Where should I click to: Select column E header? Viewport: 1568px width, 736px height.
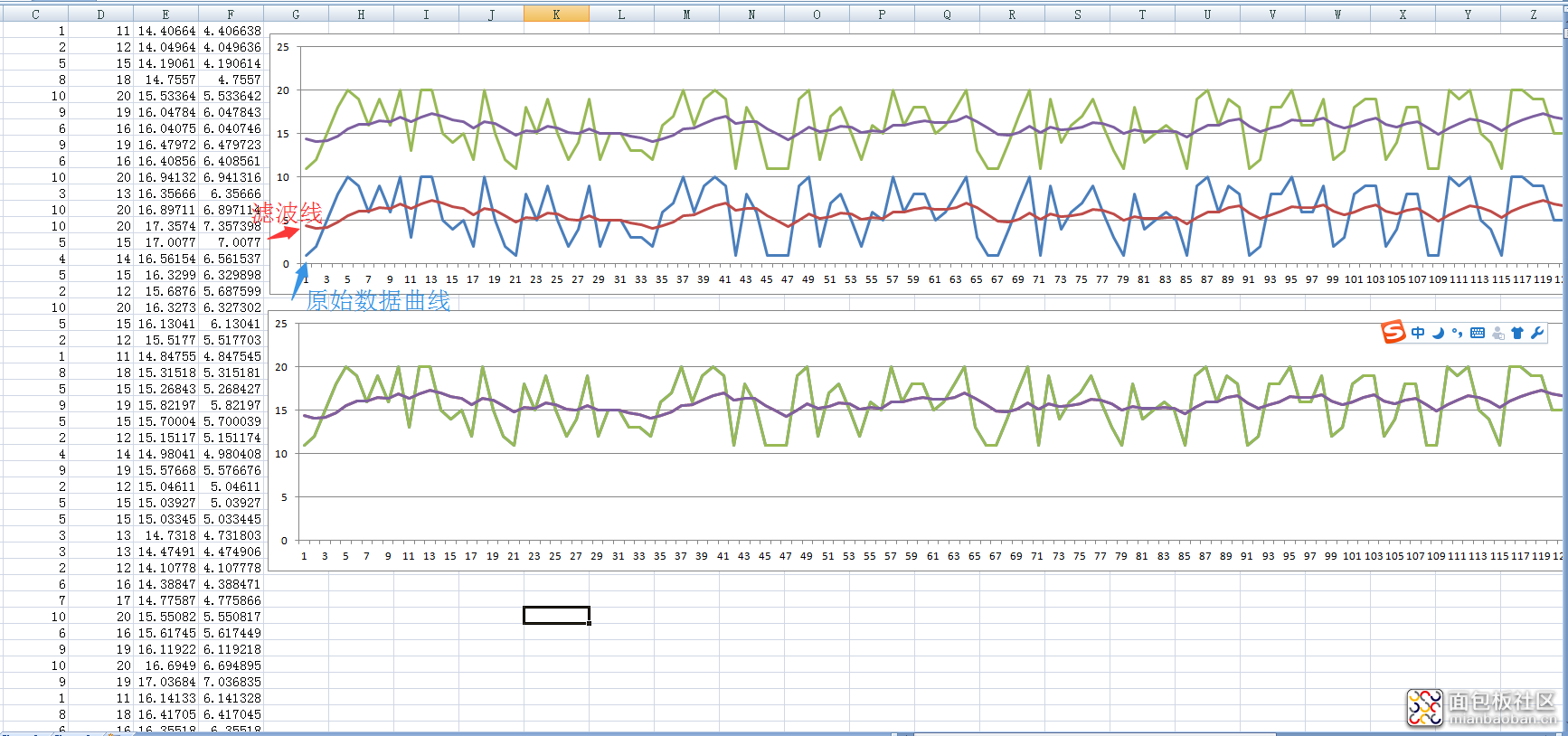(165, 14)
